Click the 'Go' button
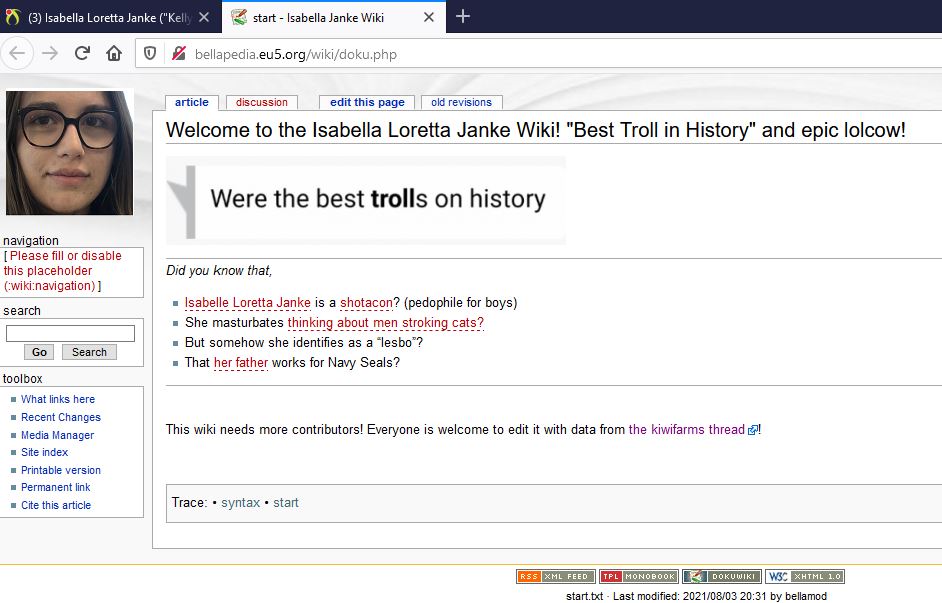The image size is (942, 603). coord(39,352)
